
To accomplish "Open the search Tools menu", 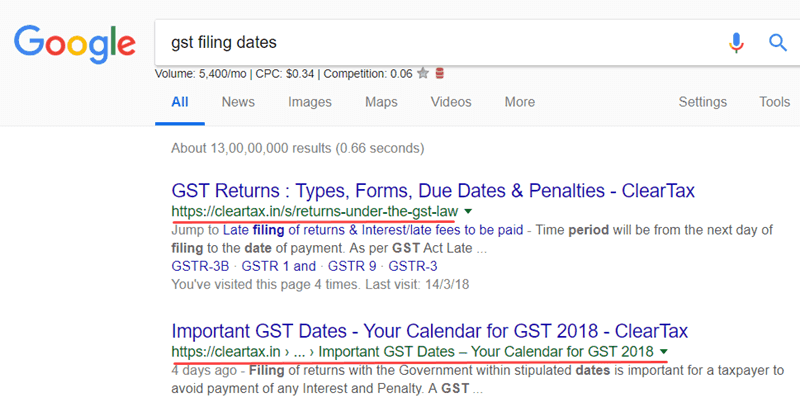I will pos(774,102).
